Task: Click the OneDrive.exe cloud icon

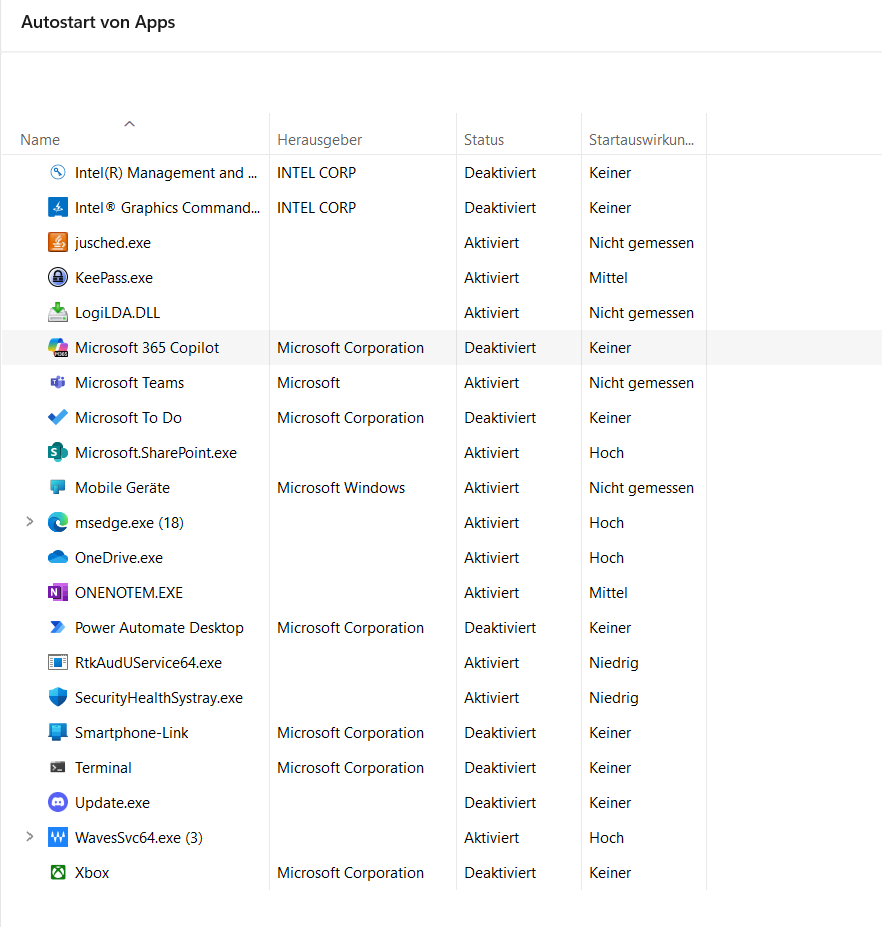Action: (57, 558)
